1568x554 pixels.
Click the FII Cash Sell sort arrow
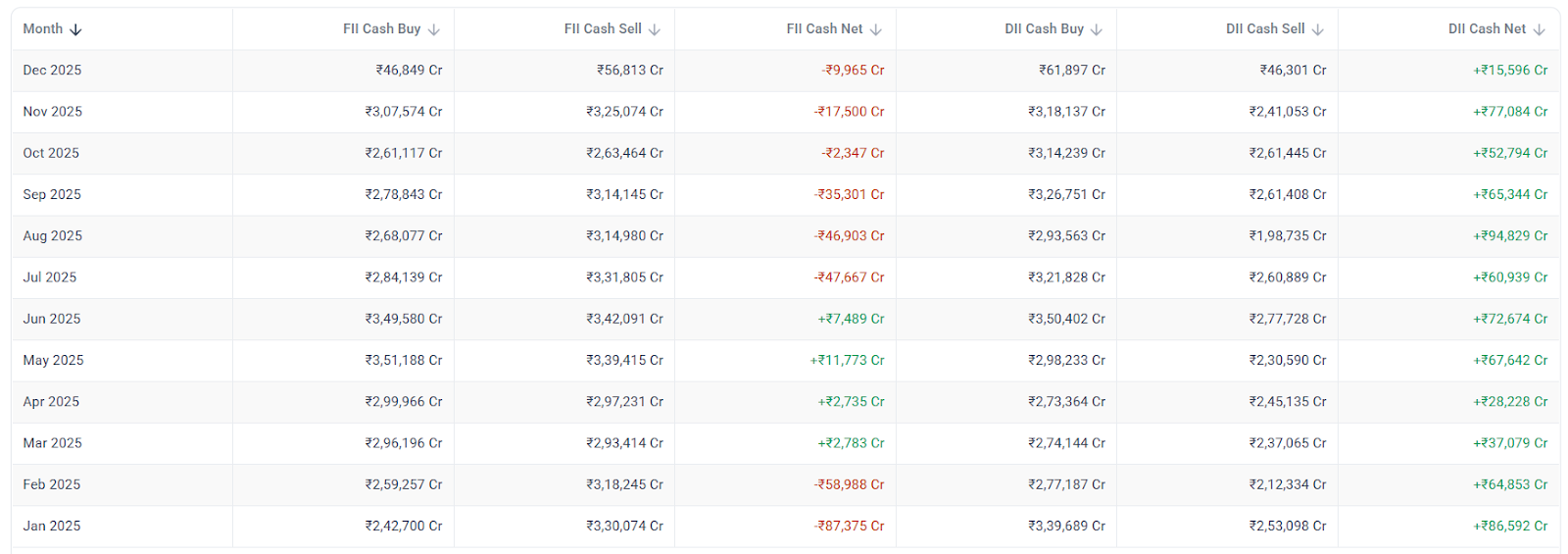(655, 29)
